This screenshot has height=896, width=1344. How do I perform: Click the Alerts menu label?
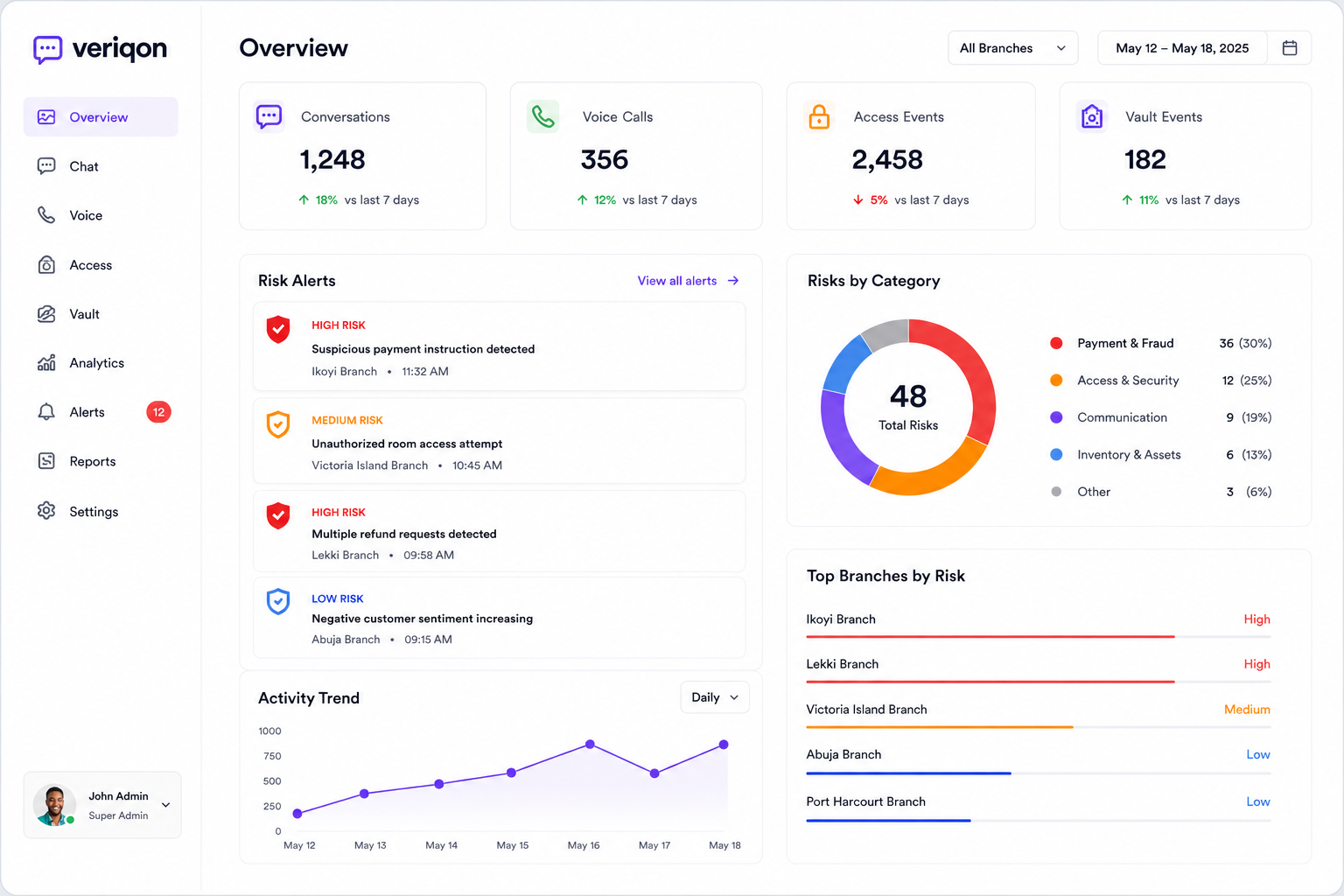[x=87, y=412]
